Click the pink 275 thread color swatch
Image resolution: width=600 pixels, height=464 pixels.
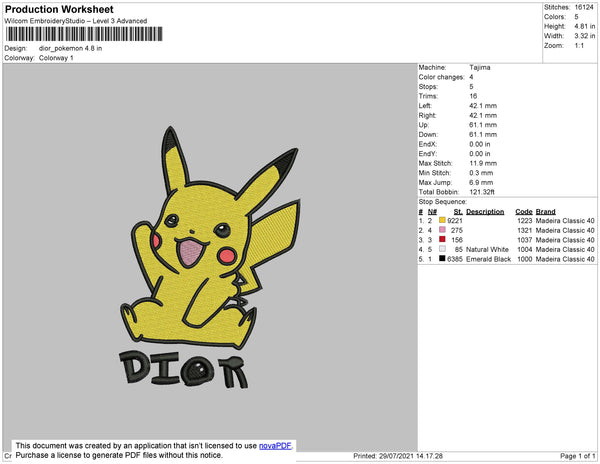442,230
